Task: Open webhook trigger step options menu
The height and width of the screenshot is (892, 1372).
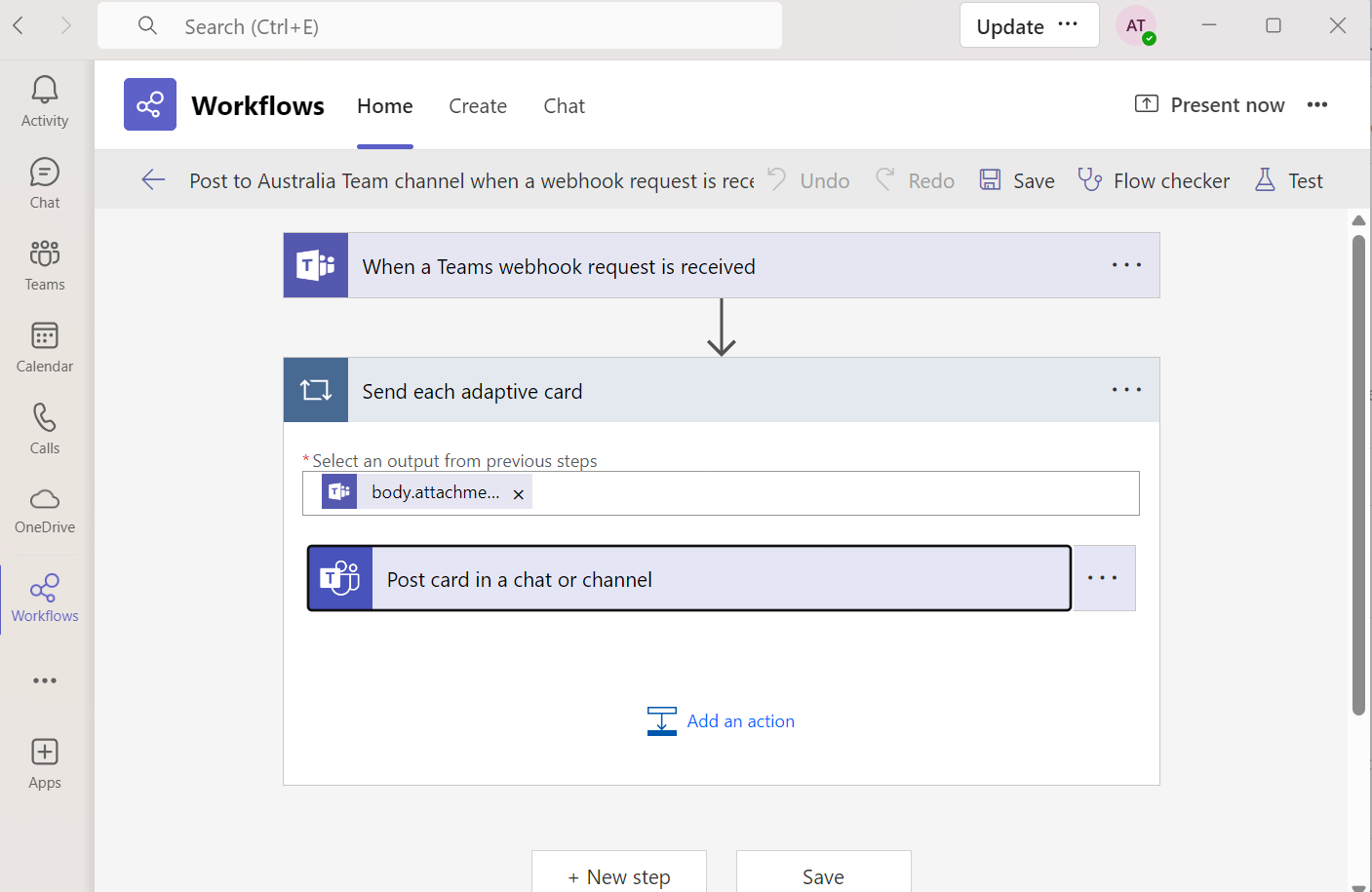Action: coord(1126,265)
